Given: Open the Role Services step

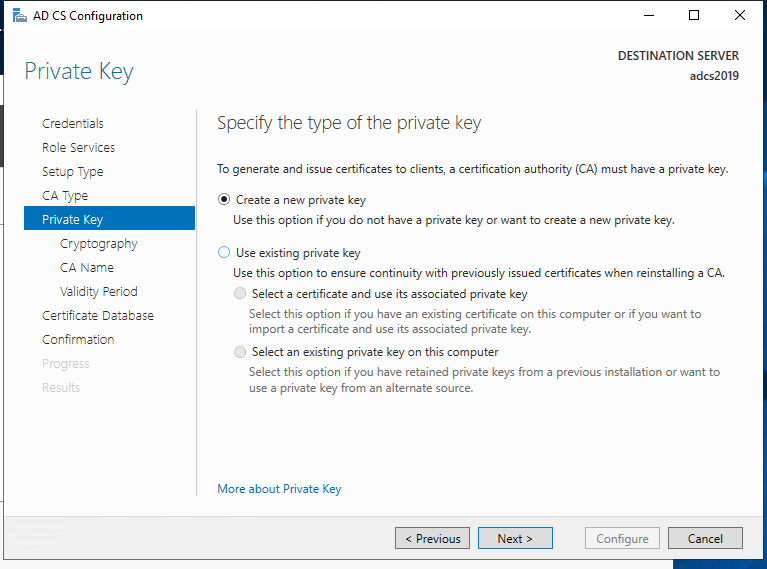Looking at the screenshot, I should pyautogui.click(x=78, y=148).
